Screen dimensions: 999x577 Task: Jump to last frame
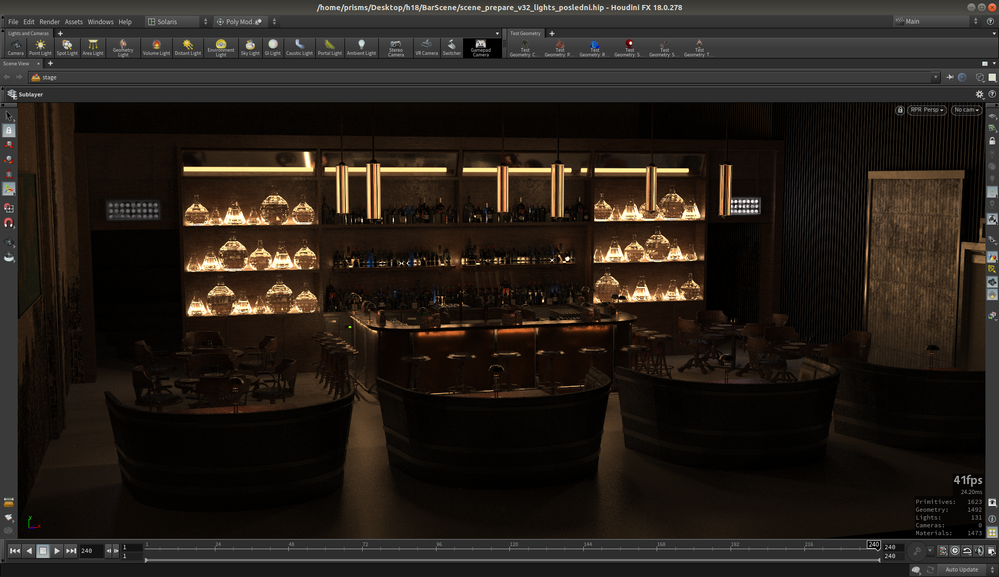point(71,551)
